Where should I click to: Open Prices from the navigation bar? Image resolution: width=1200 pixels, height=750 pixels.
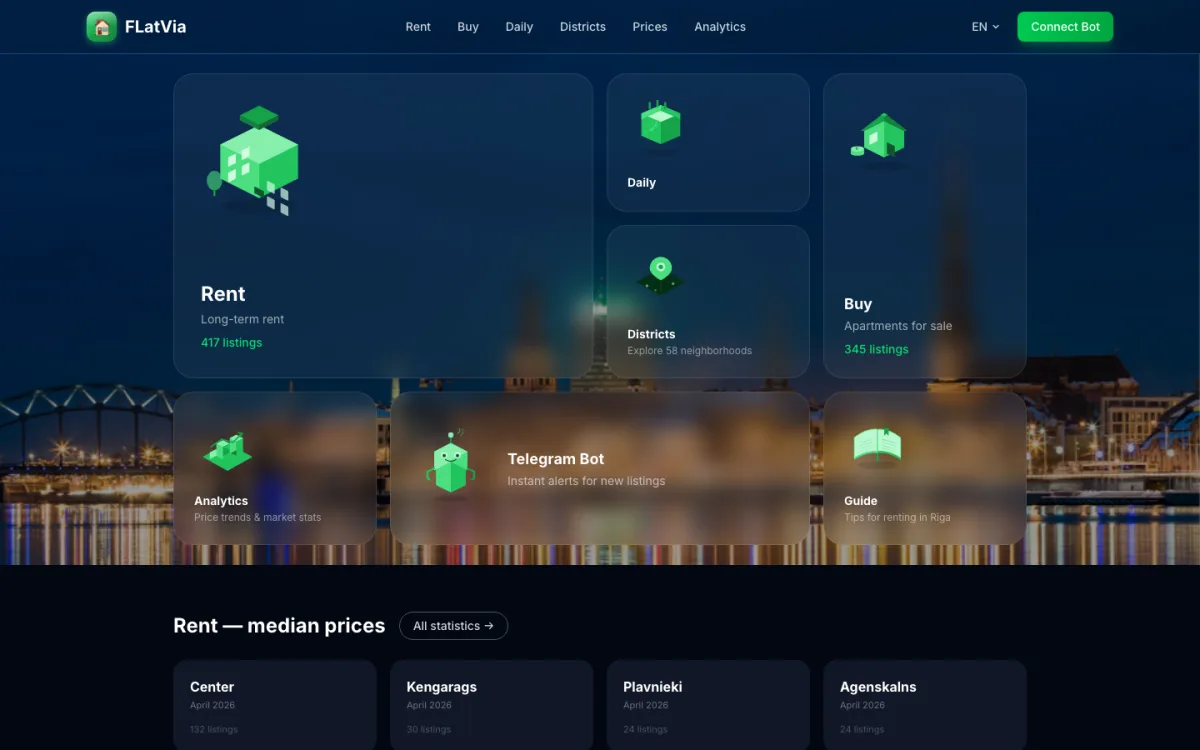650,27
